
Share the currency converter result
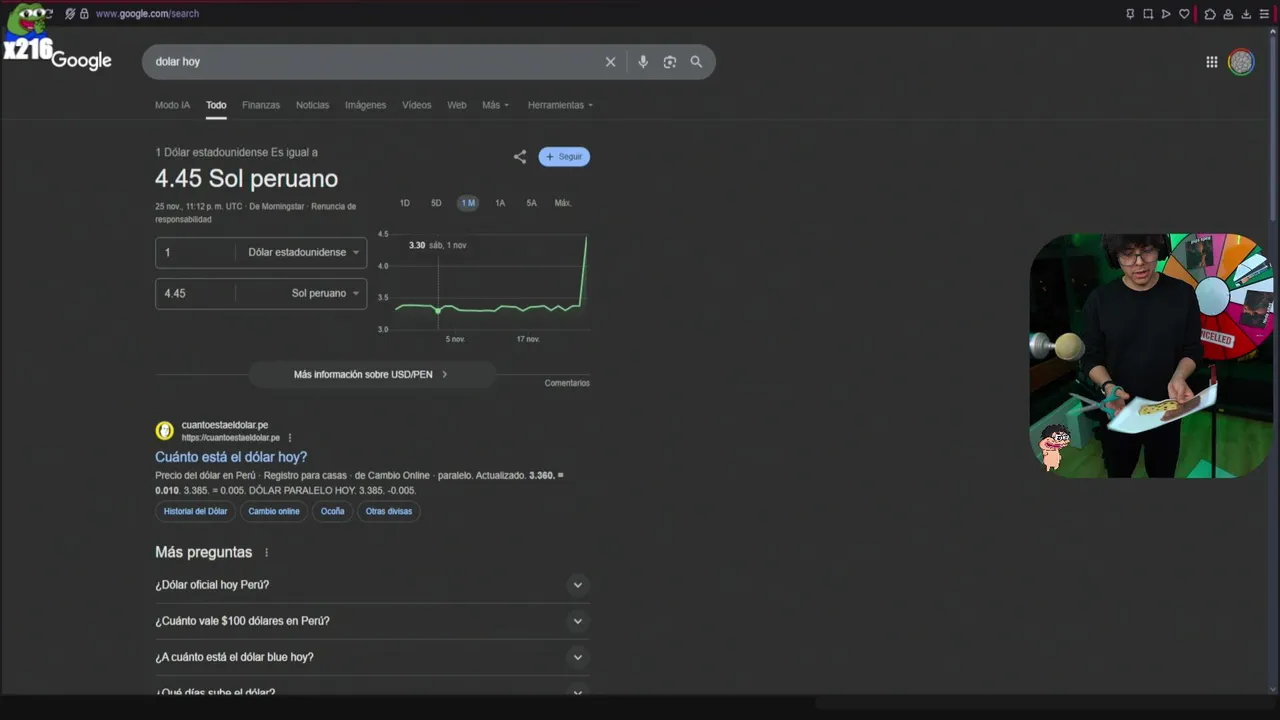(520, 157)
